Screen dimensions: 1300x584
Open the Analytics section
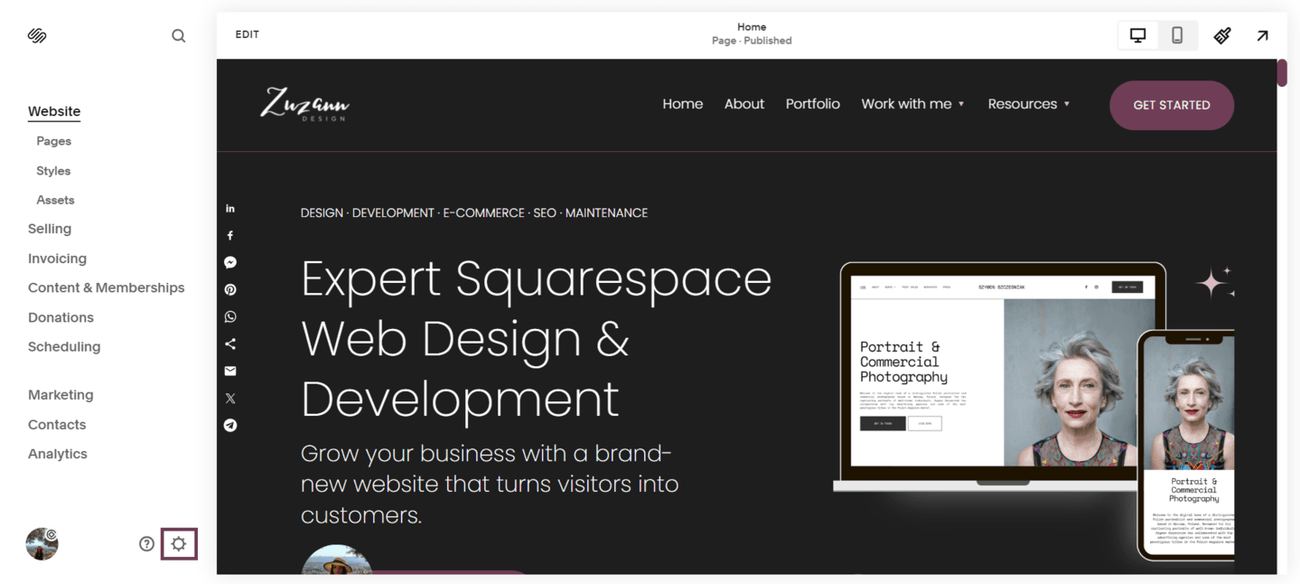pos(57,453)
